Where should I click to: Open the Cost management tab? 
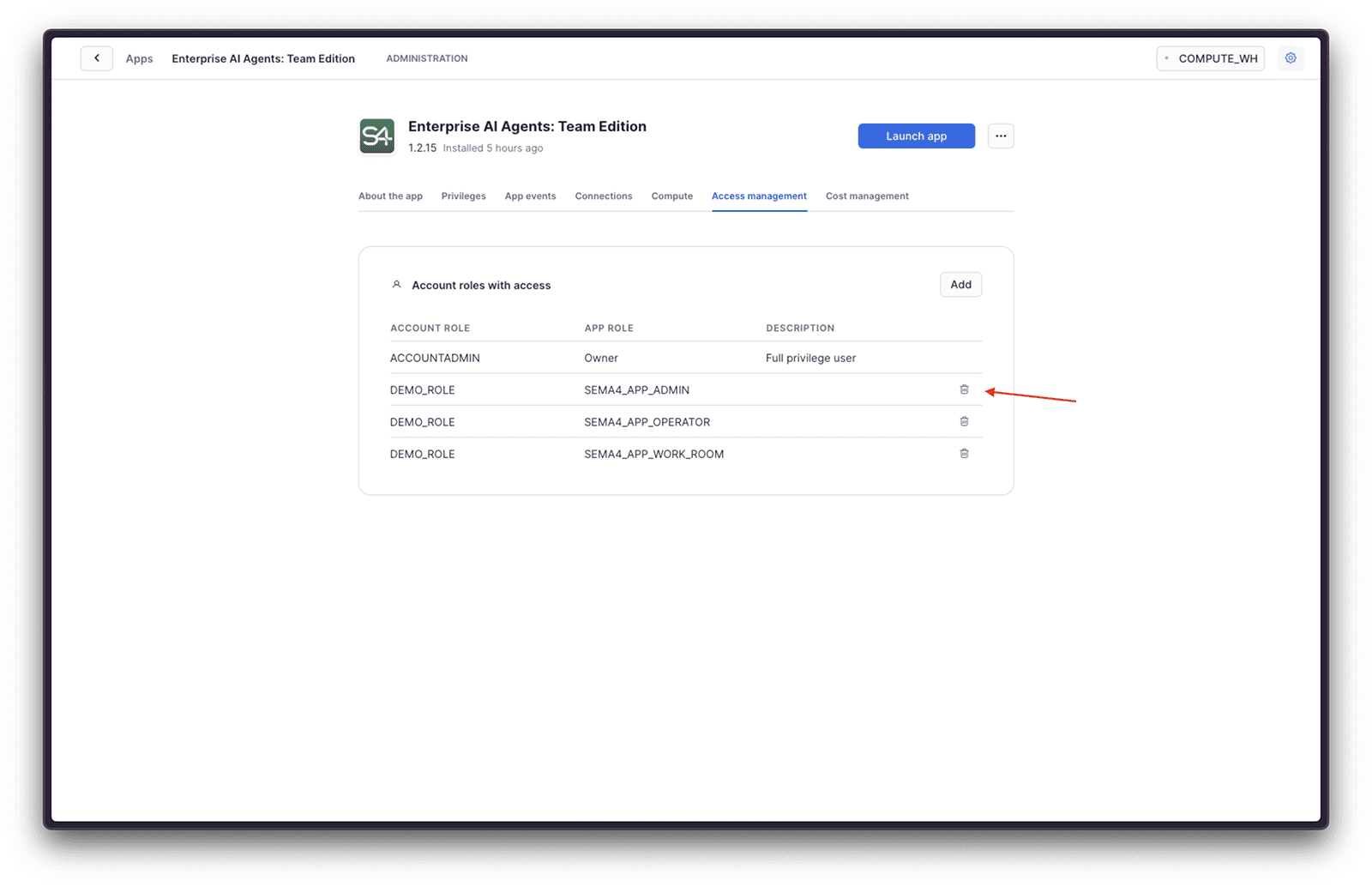tap(866, 196)
